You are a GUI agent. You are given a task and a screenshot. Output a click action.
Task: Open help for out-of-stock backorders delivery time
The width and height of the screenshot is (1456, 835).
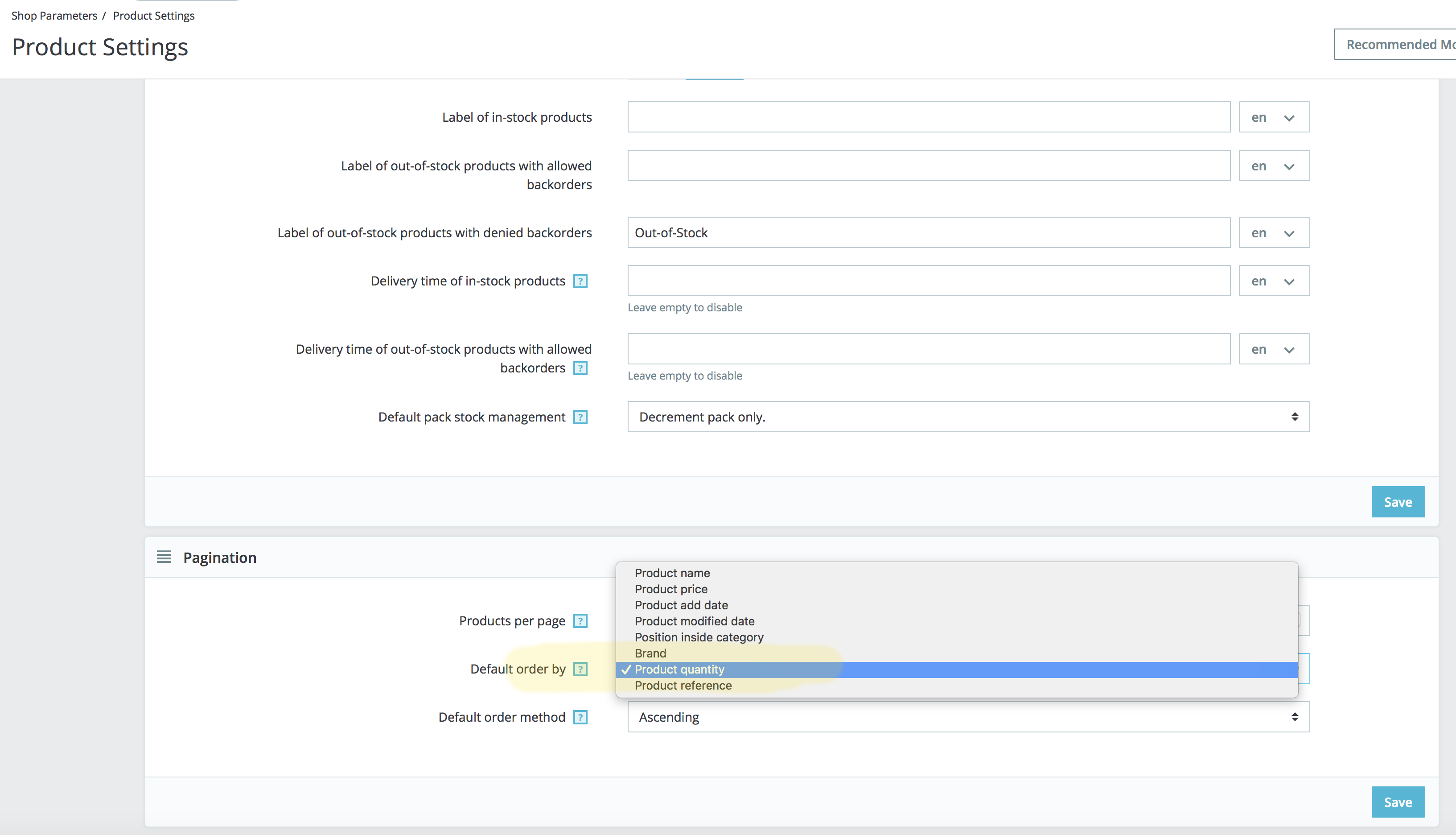580,368
